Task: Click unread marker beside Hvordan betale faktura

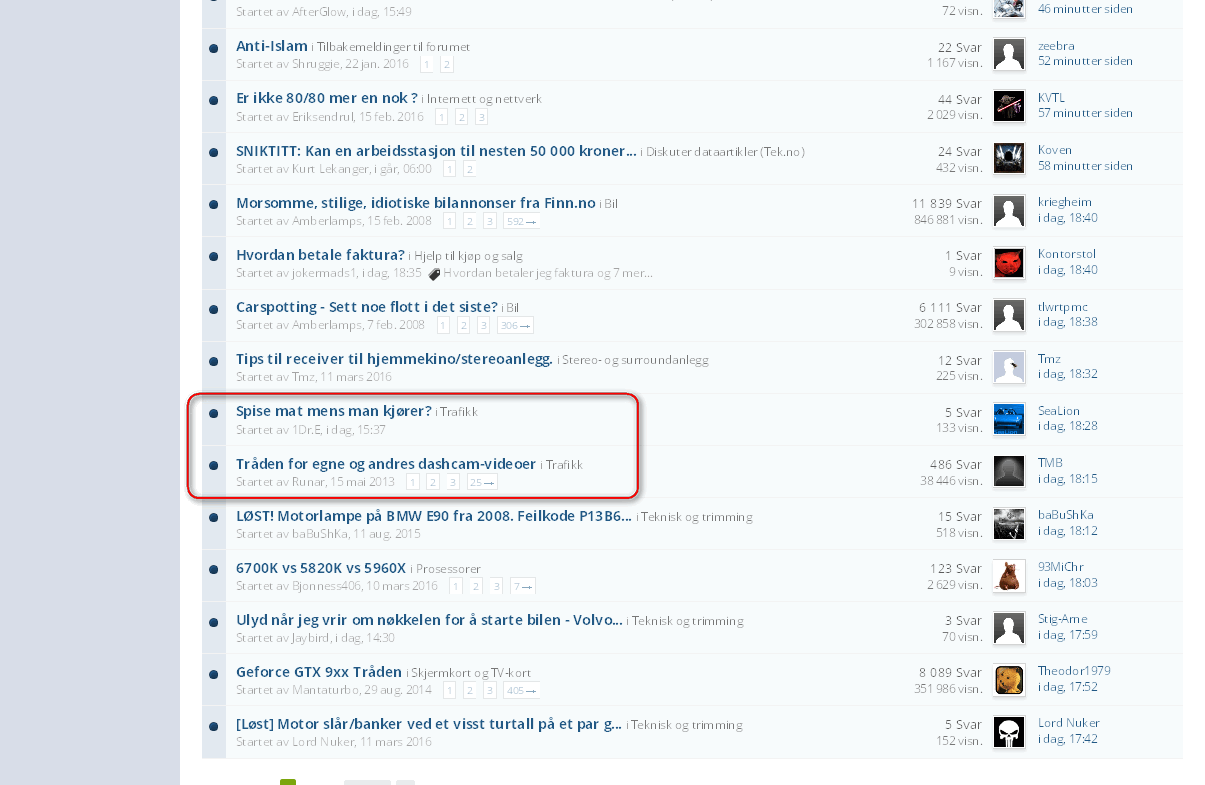Action: click(x=214, y=256)
